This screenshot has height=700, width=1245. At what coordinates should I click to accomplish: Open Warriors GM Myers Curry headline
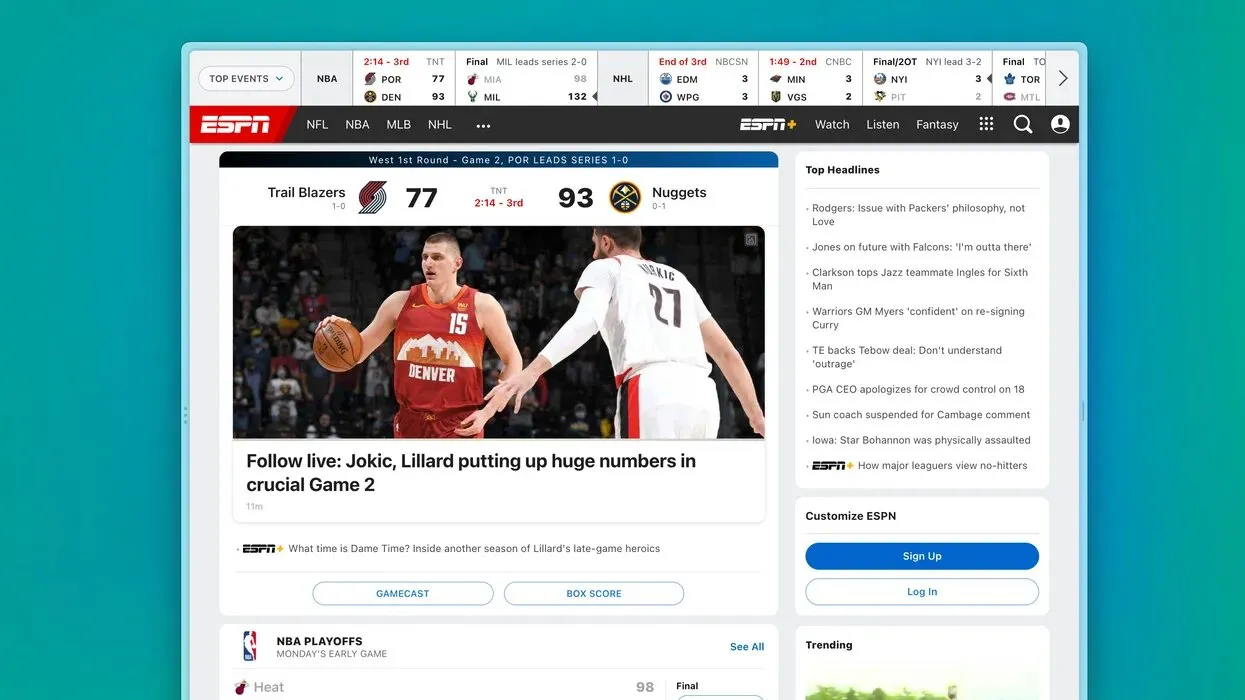tap(918, 318)
